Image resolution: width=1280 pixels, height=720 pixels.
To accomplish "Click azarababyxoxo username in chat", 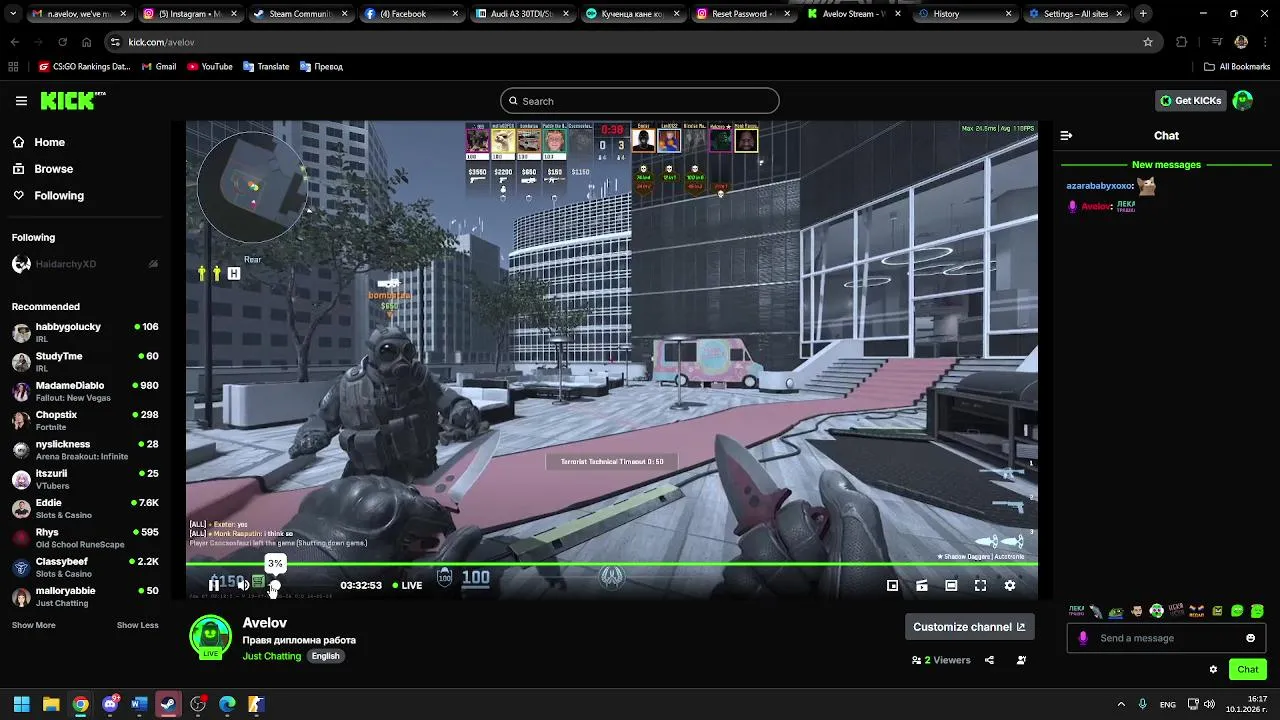I will click(1099, 186).
